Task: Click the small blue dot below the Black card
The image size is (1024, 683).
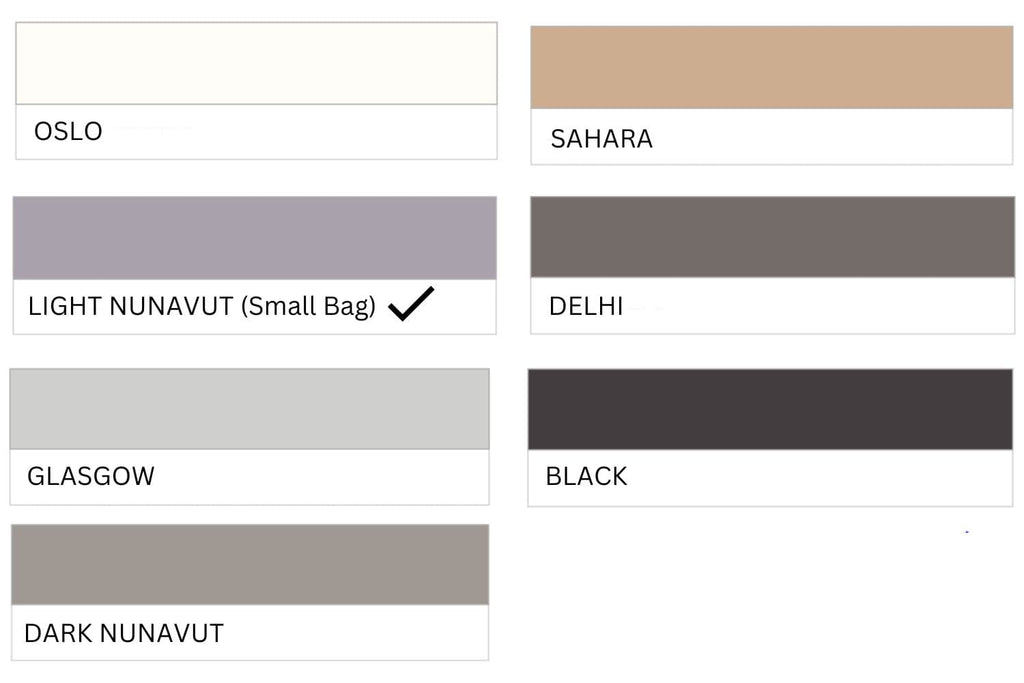Action: click(967, 532)
